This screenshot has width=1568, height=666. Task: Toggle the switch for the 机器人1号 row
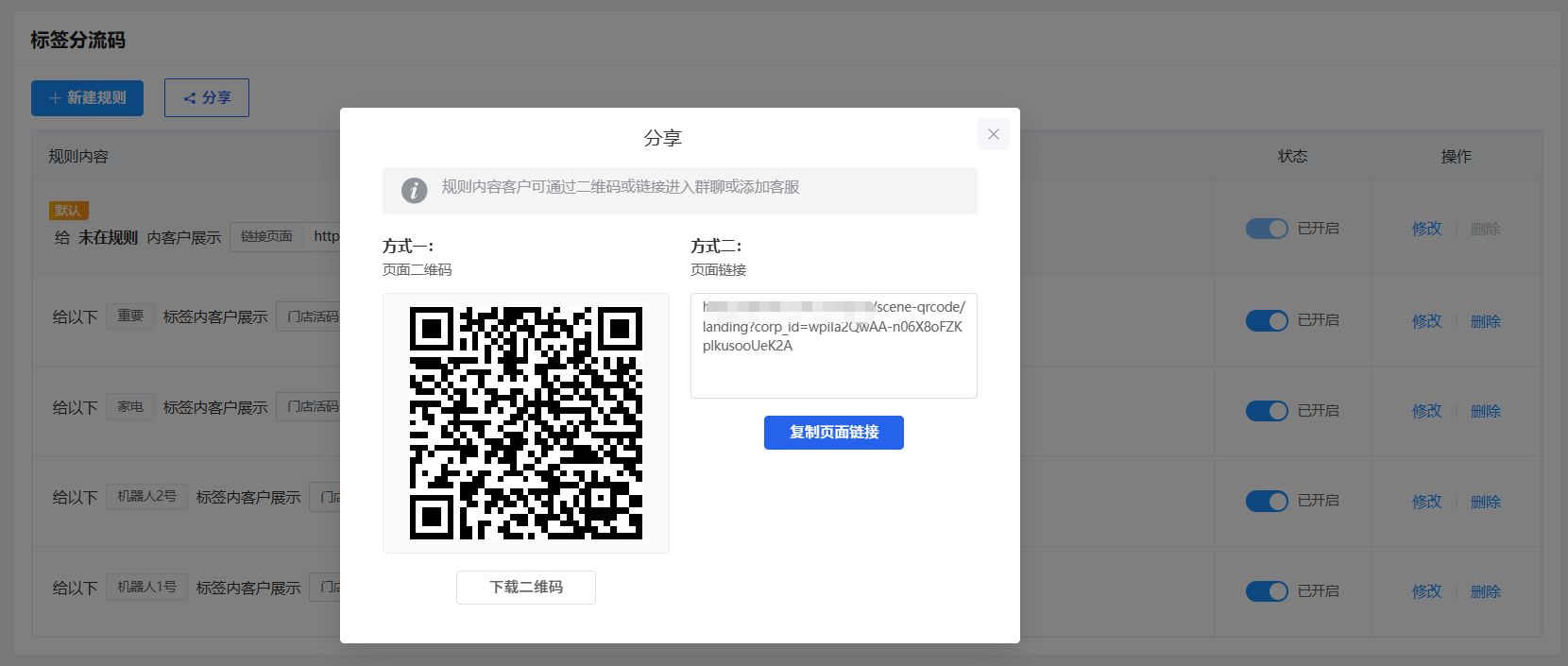click(1267, 591)
